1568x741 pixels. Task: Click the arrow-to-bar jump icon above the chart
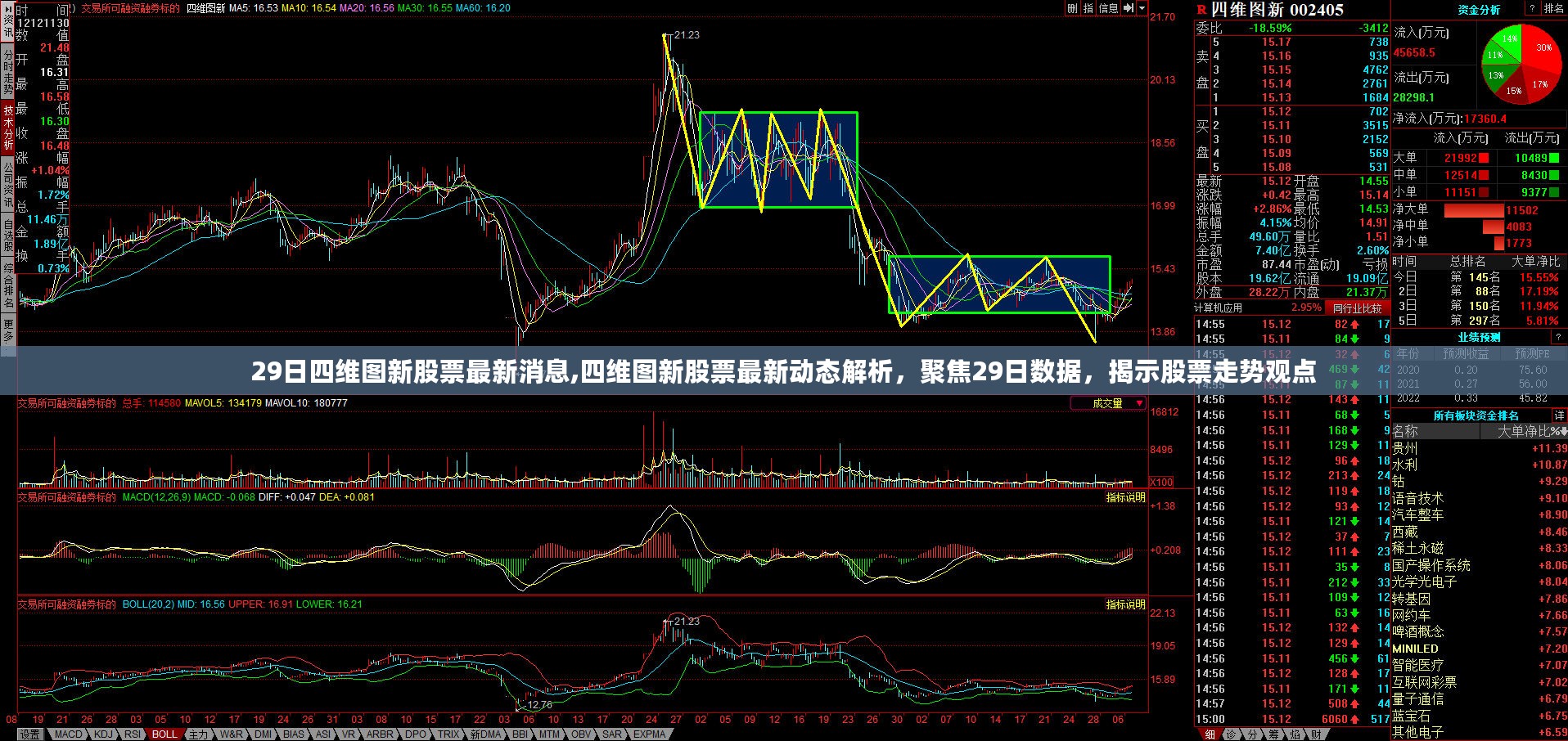1129,8
